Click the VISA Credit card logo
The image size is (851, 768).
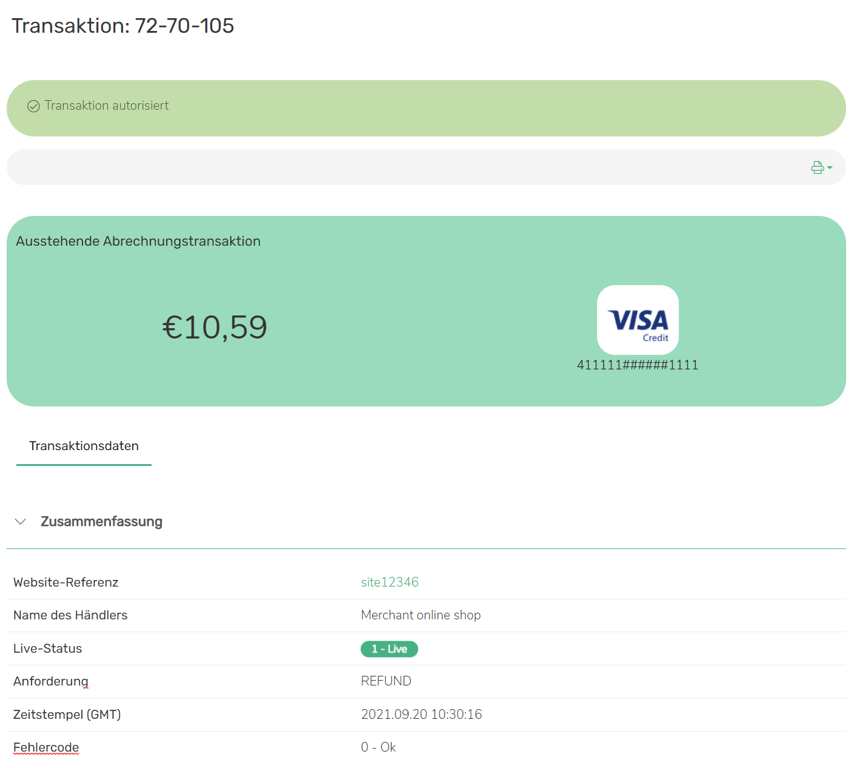pyautogui.click(x=638, y=320)
